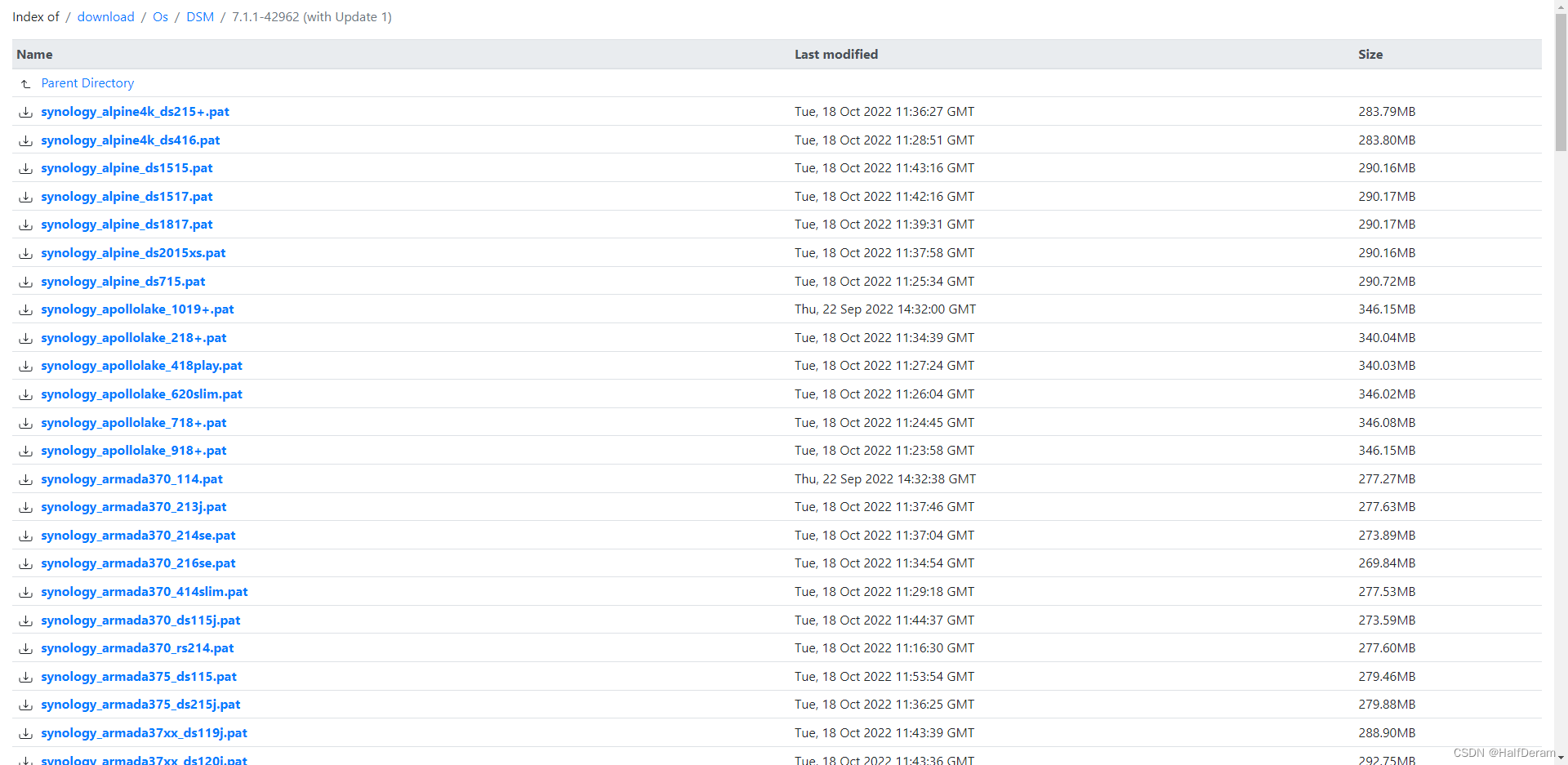Select the size value 346.15MB of apollolake_1019+

[x=1387, y=309]
